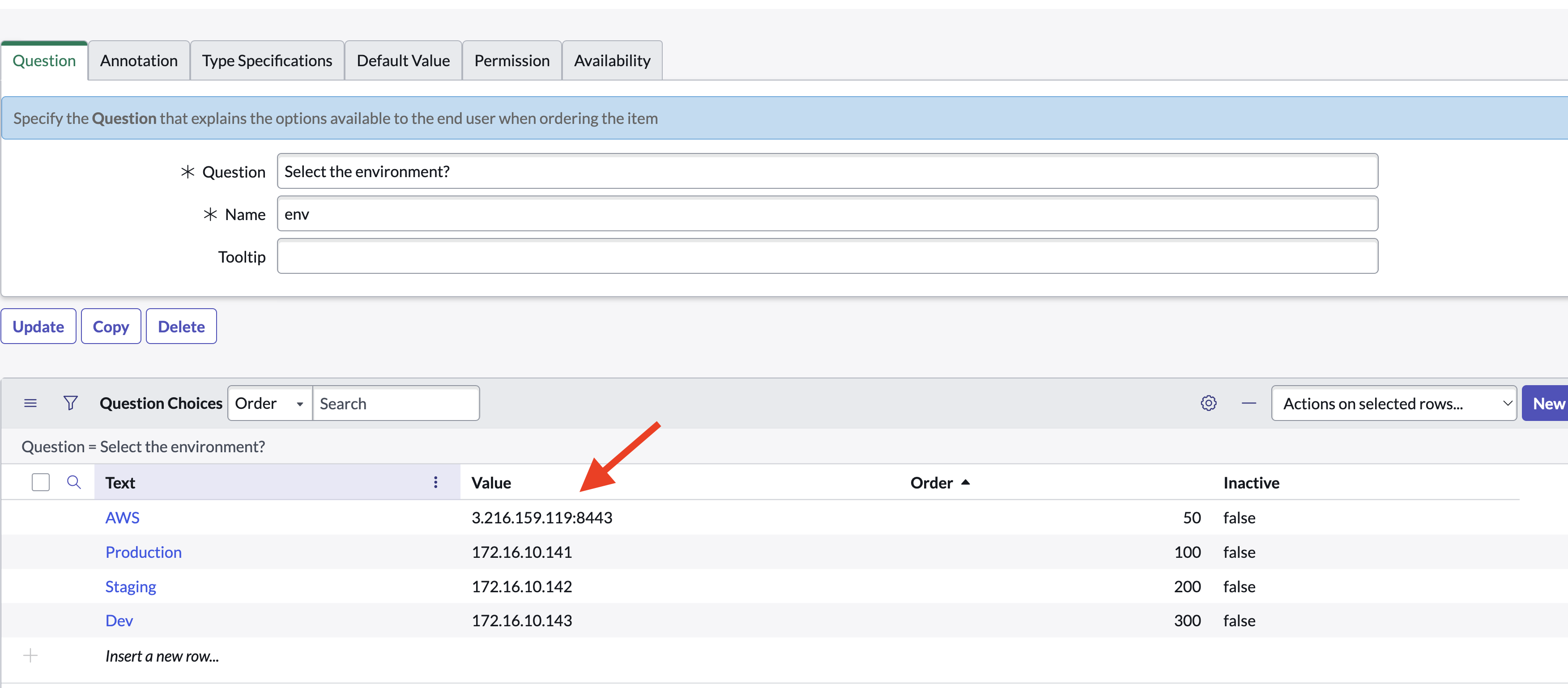The height and width of the screenshot is (688, 1568).
Task: Open list personalization gear icon
Action: 1208,403
